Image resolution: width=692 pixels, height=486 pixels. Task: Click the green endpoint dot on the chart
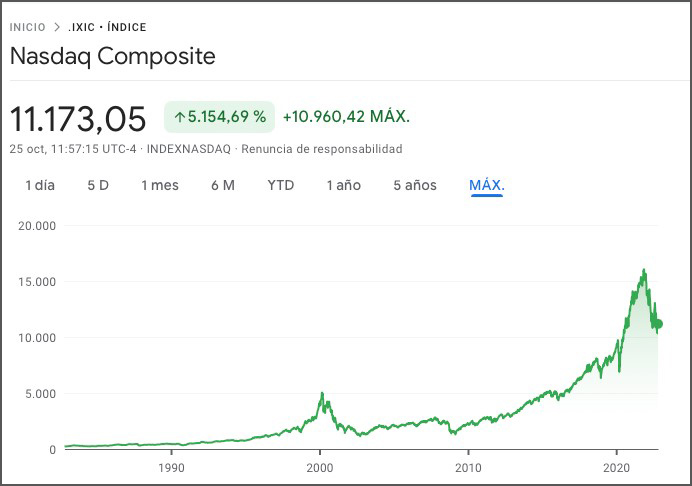[657, 324]
